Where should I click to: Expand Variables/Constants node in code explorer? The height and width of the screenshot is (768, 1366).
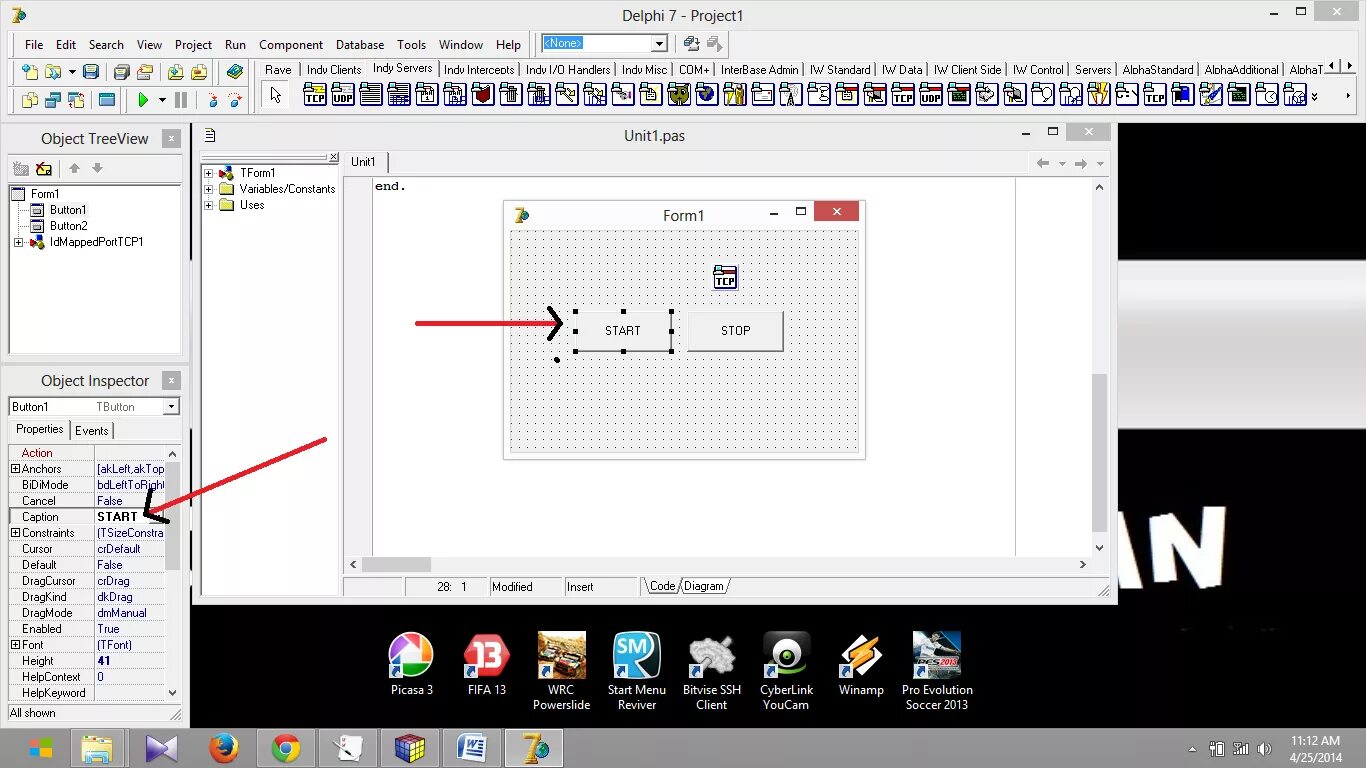point(209,189)
